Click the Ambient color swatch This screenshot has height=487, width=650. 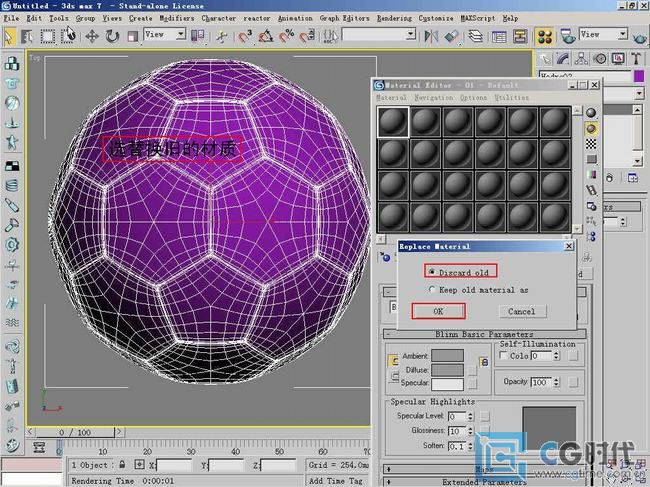447,356
